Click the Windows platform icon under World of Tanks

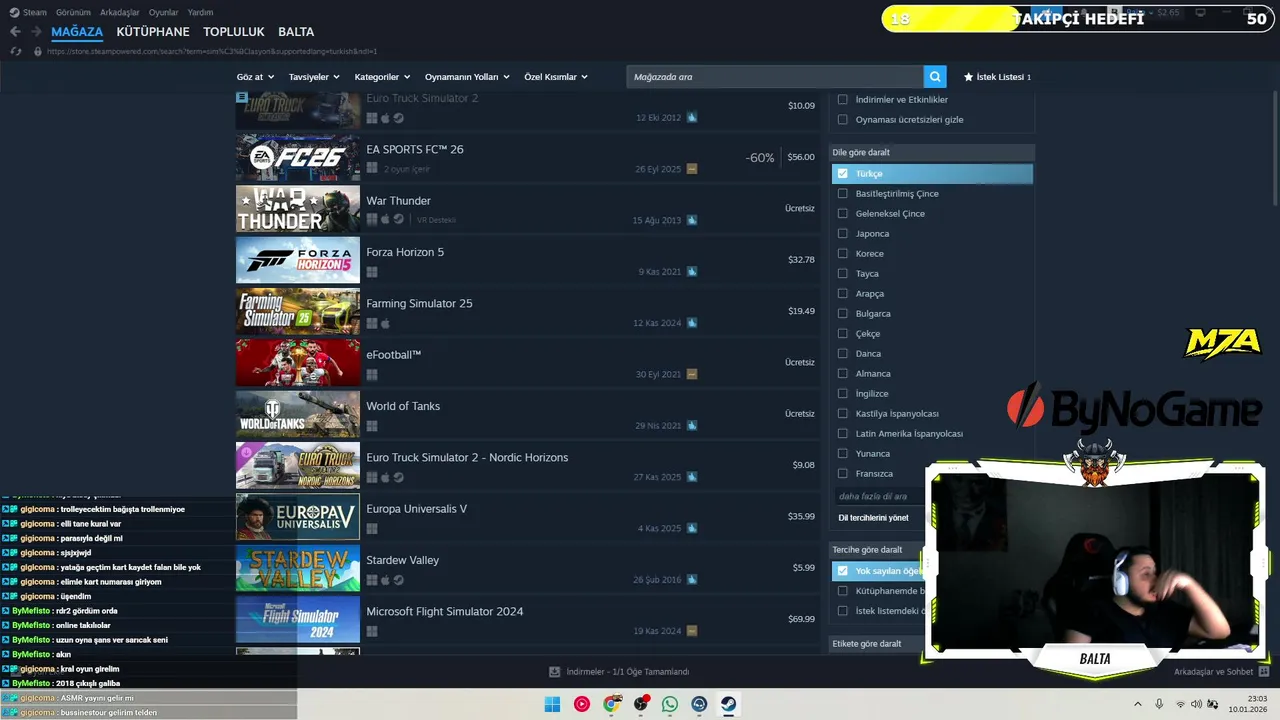[x=372, y=426]
